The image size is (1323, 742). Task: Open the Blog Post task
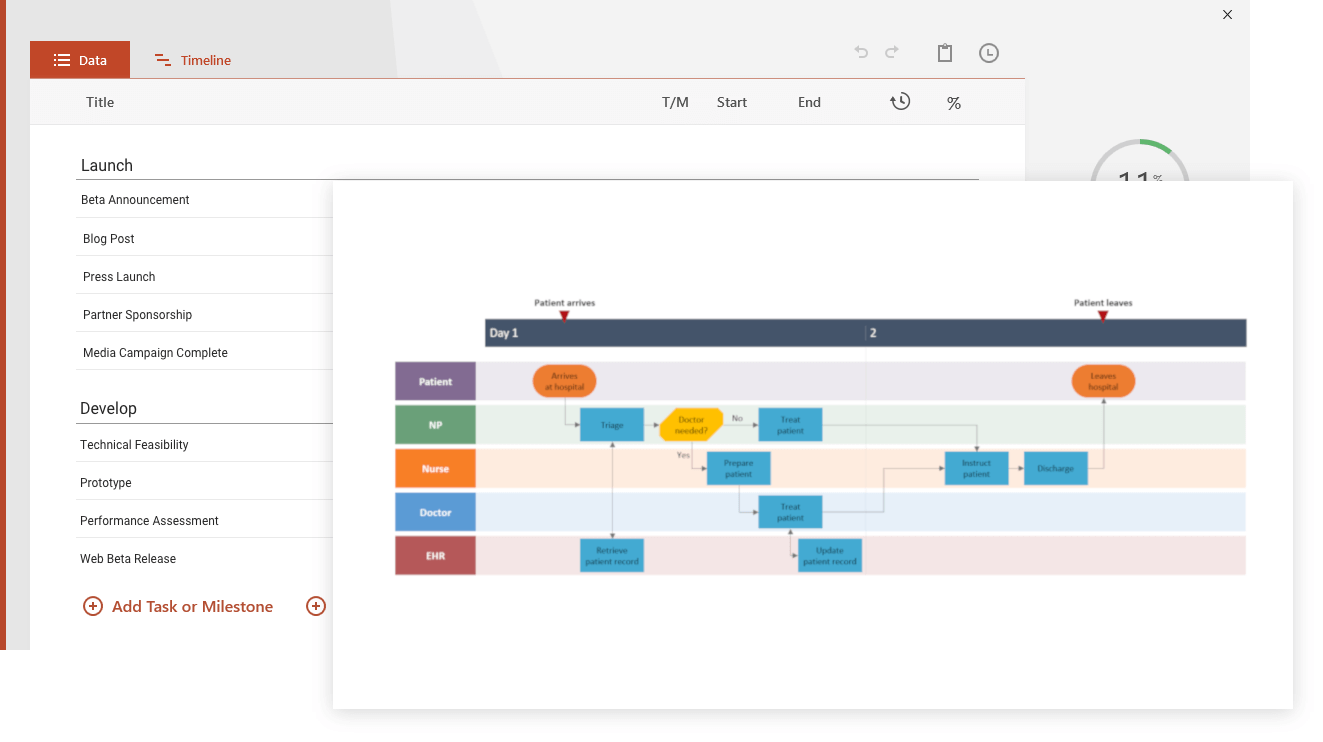click(x=108, y=238)
